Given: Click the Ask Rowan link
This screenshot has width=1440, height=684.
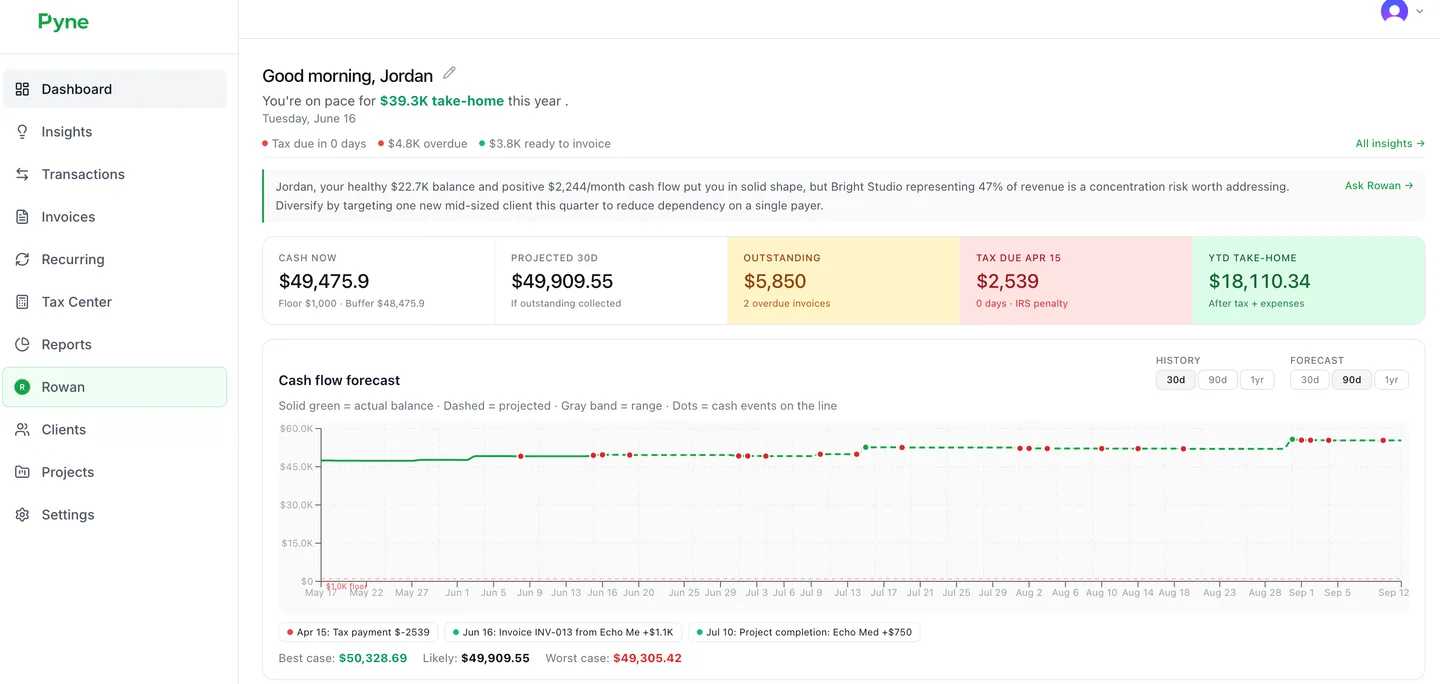Looking at the screenshot, I should point(1379,186).
